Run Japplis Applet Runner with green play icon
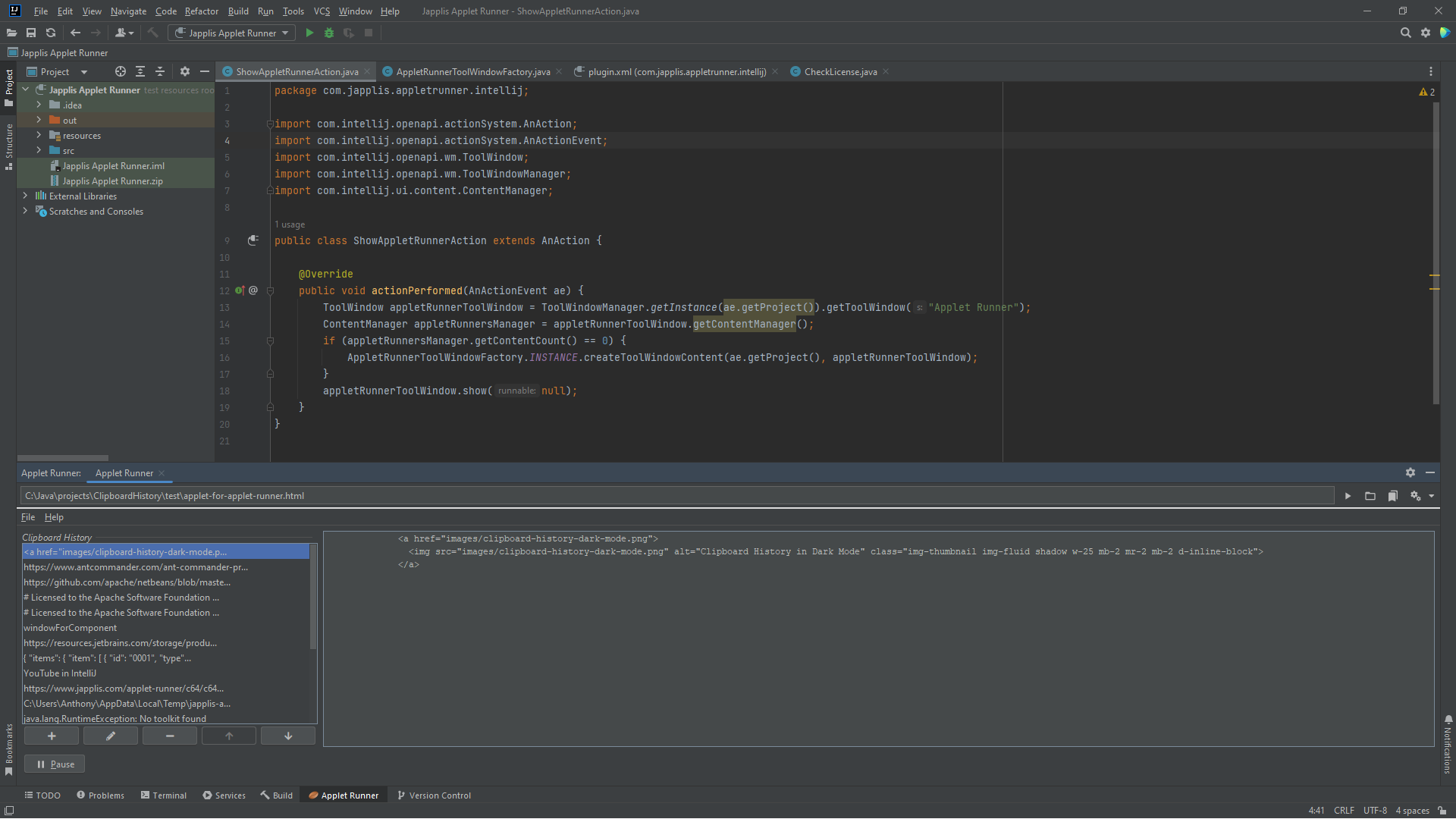Image resolution: width=1456 pixels, height=819 pixels. (309, 33)
